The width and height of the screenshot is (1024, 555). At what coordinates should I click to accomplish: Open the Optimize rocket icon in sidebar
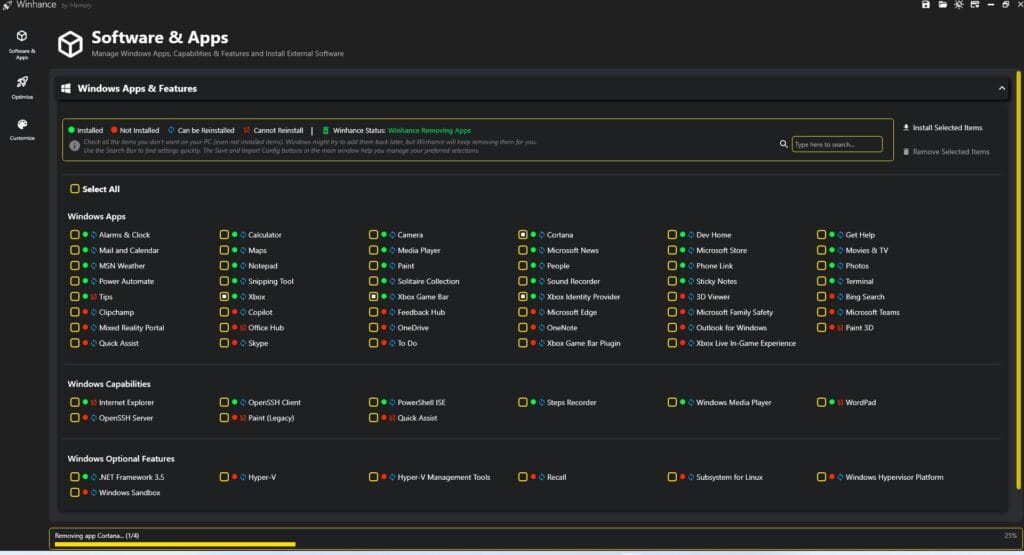click(22, 82)
